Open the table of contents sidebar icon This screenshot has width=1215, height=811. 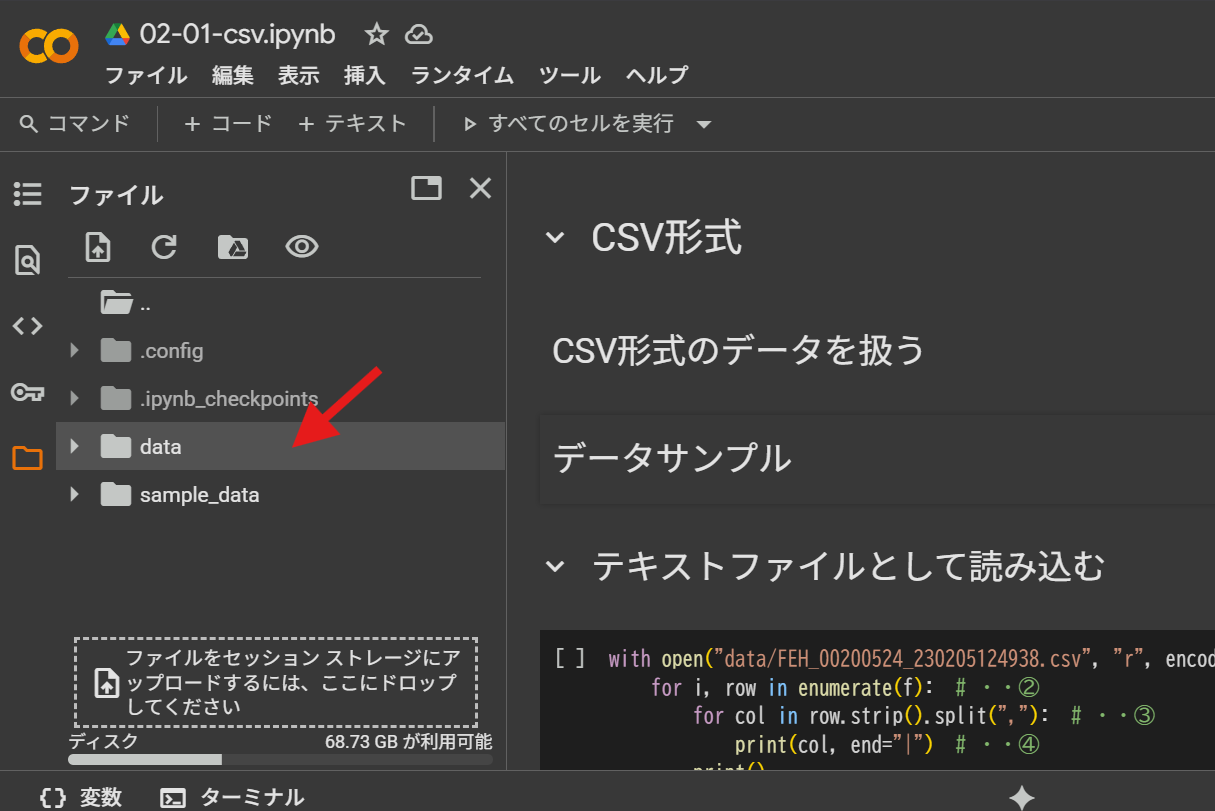click(x=27, y=194)
